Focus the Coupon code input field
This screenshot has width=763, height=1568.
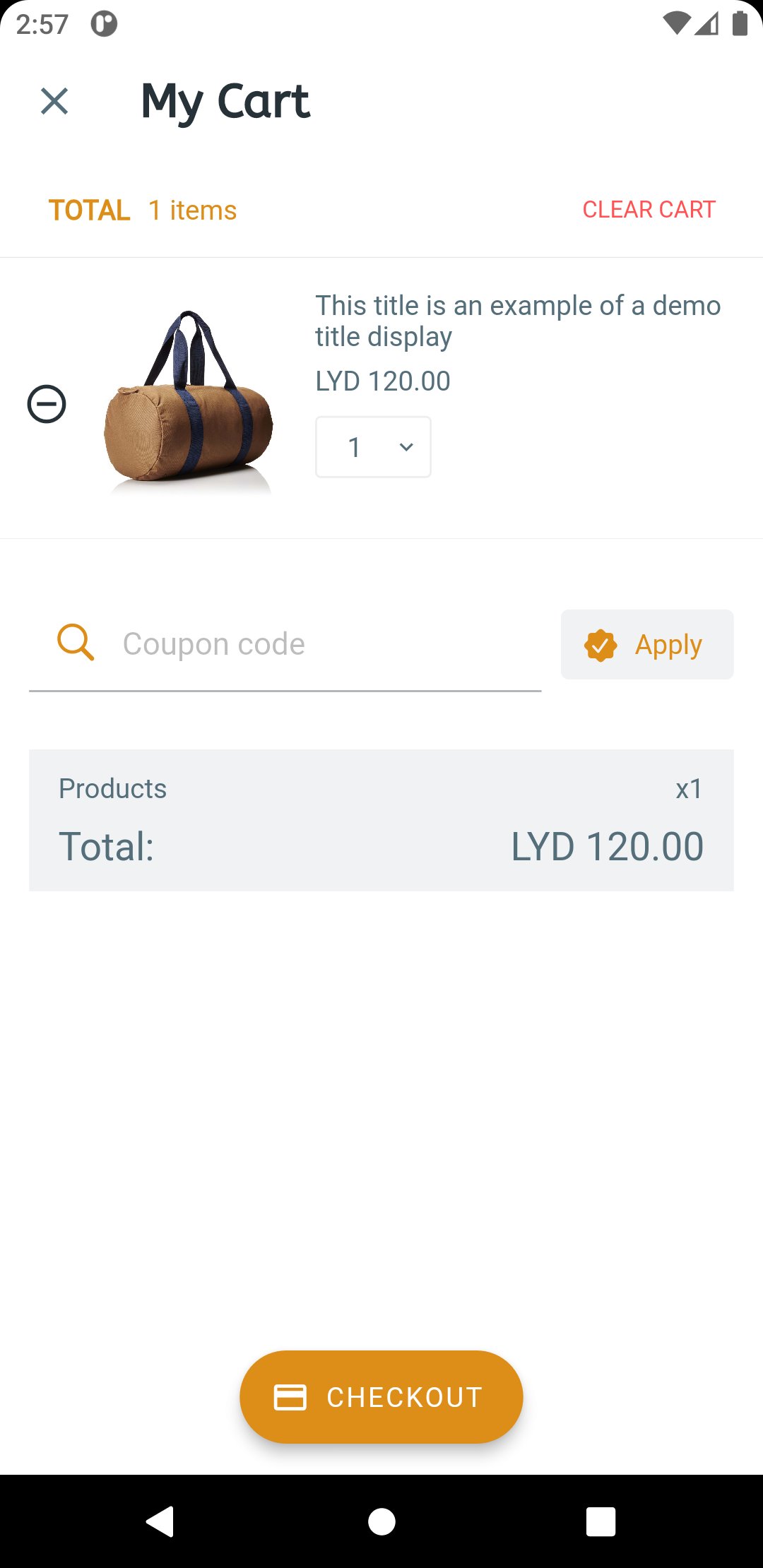tap(285, 644)
